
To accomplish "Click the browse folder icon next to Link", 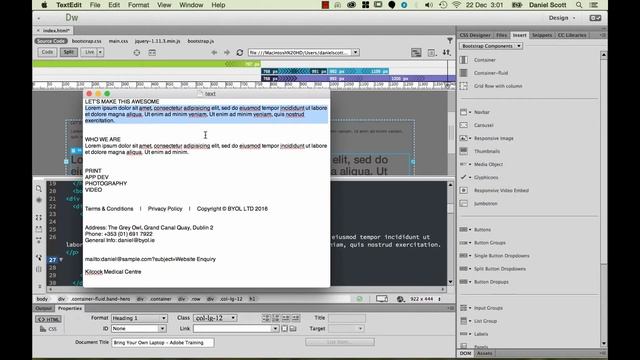I will point(293,329).
